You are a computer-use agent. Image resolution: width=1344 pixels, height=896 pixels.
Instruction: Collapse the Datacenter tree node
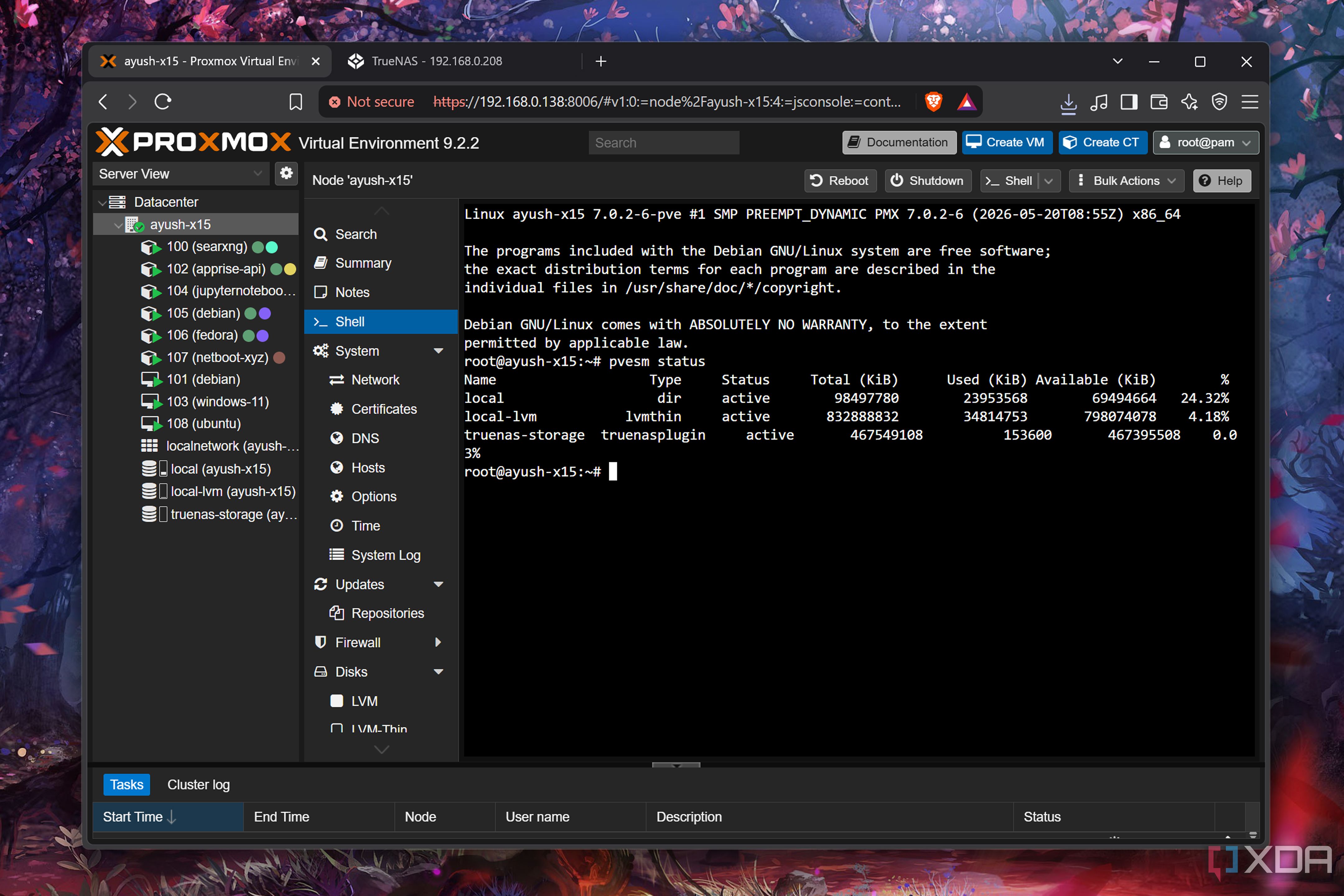point(102,202)
